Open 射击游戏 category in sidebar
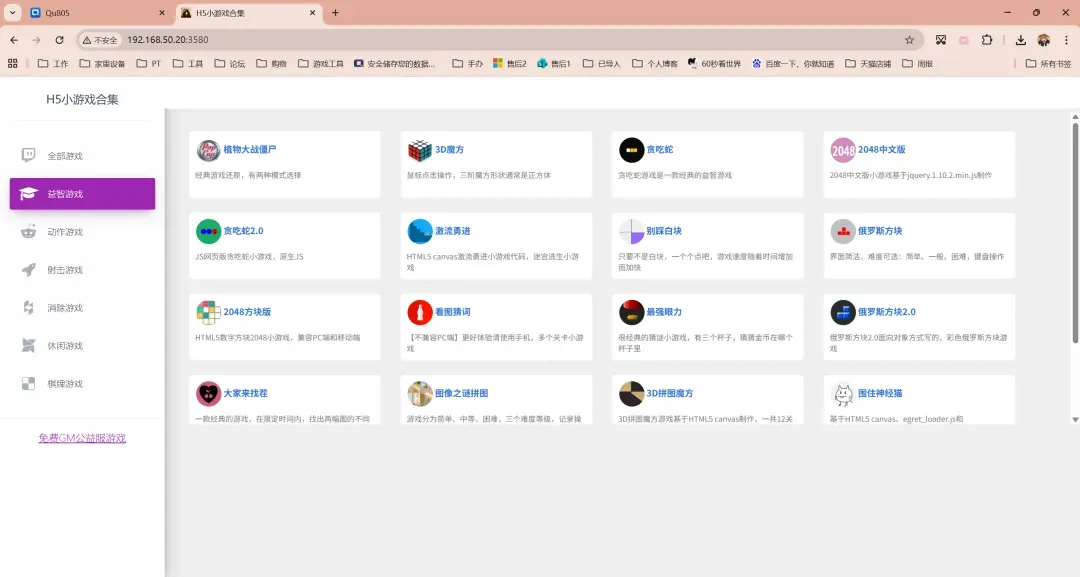 [x=65, y=270]
